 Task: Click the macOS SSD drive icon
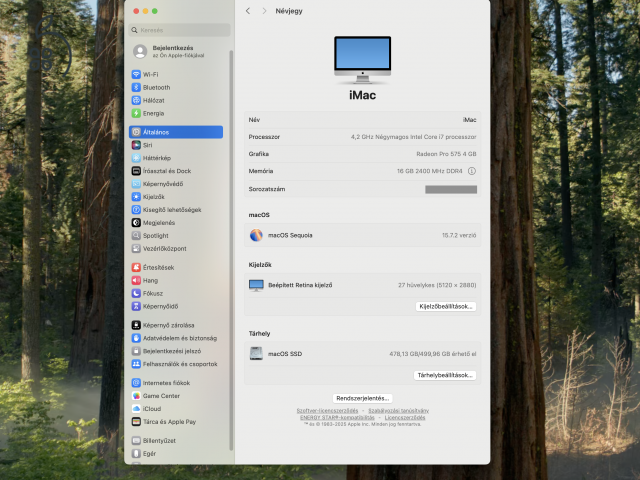[x=256, y=353]
